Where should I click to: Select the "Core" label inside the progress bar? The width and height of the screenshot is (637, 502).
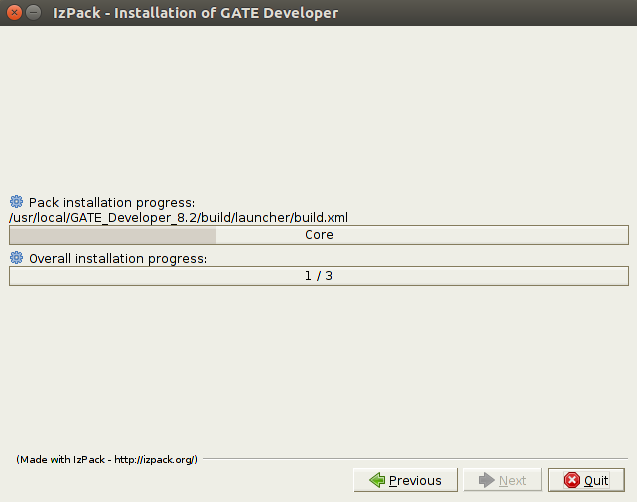[x=319, y=235]
